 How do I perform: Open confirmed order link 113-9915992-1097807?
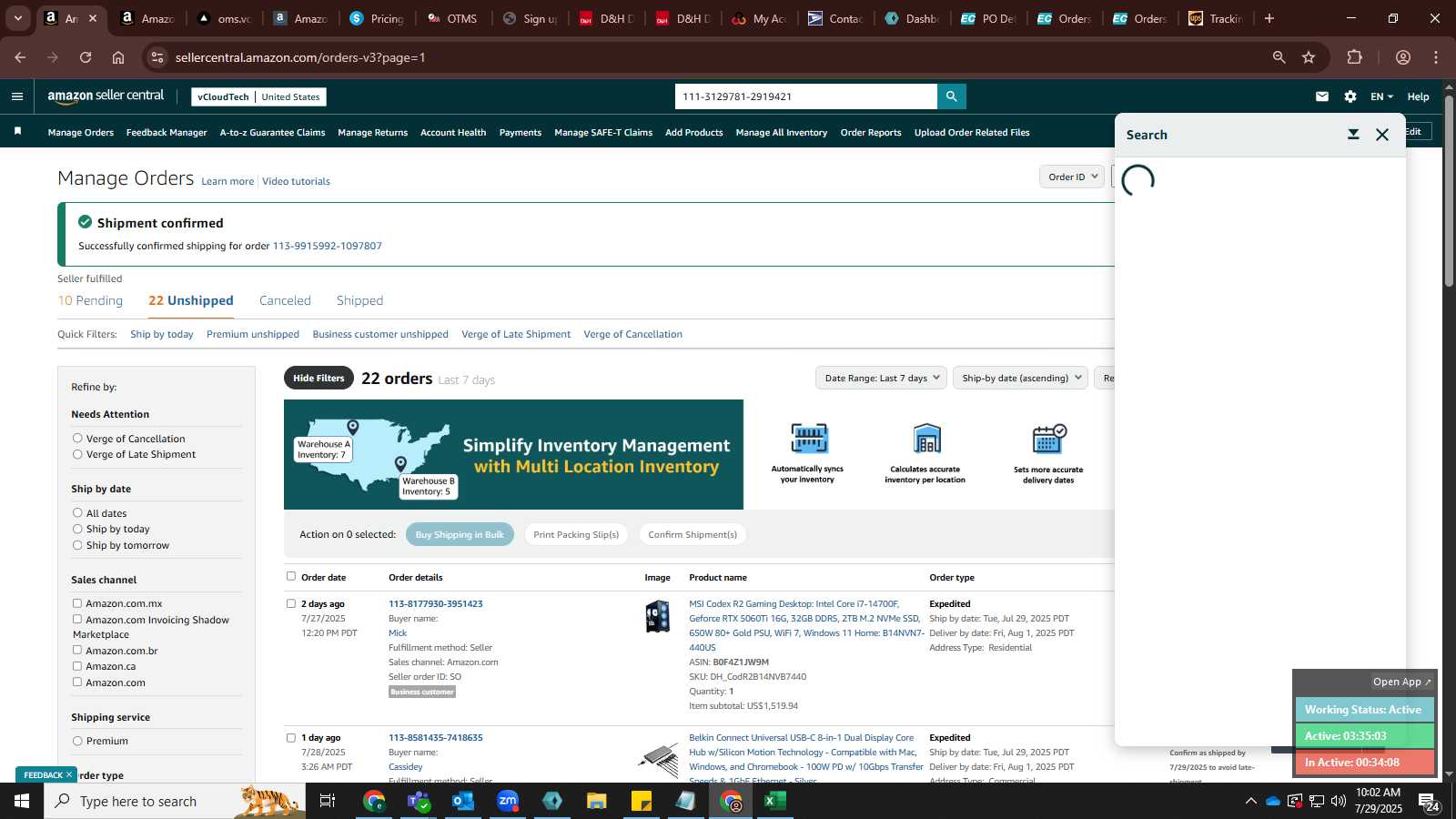tap(328, 246)
